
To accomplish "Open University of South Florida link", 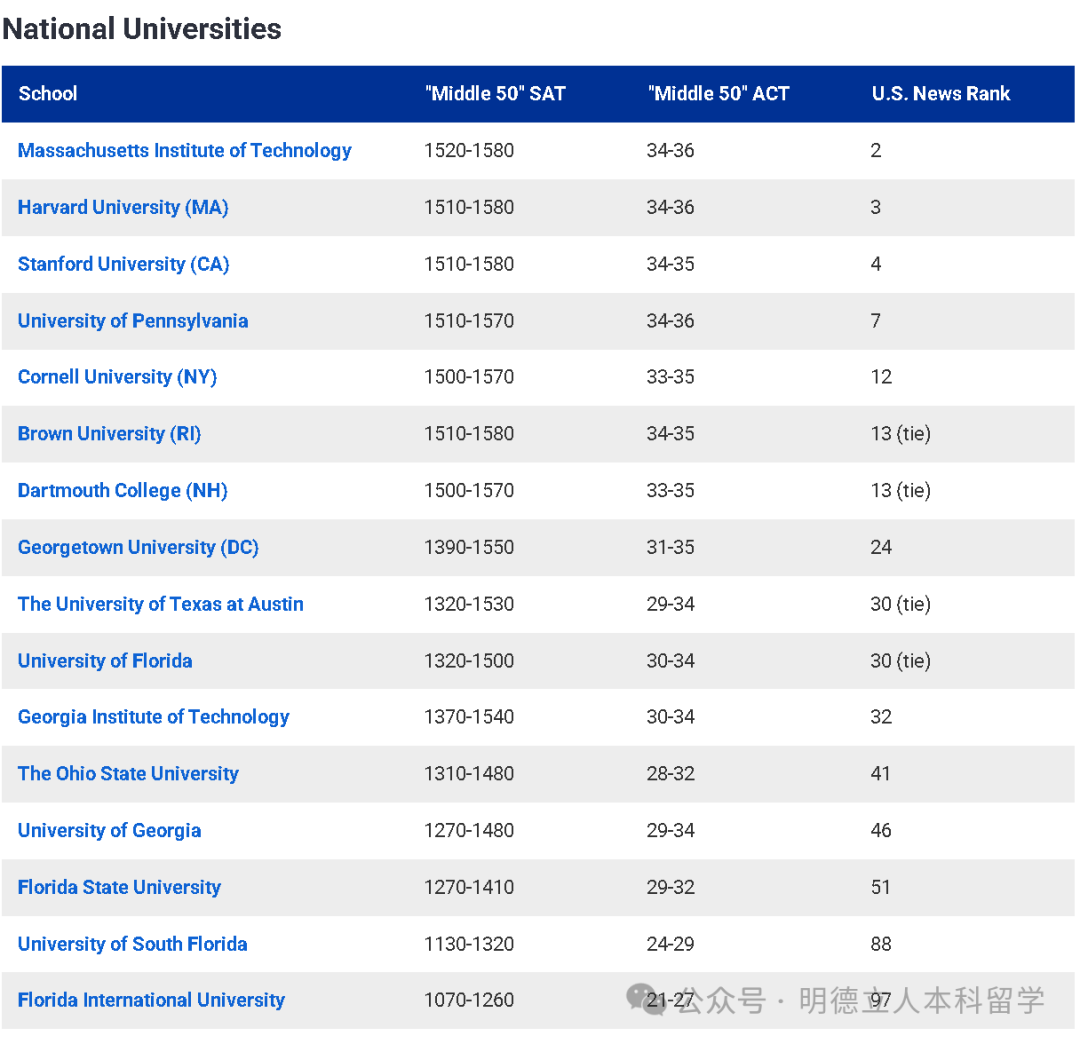I will (x=132, y=943).
